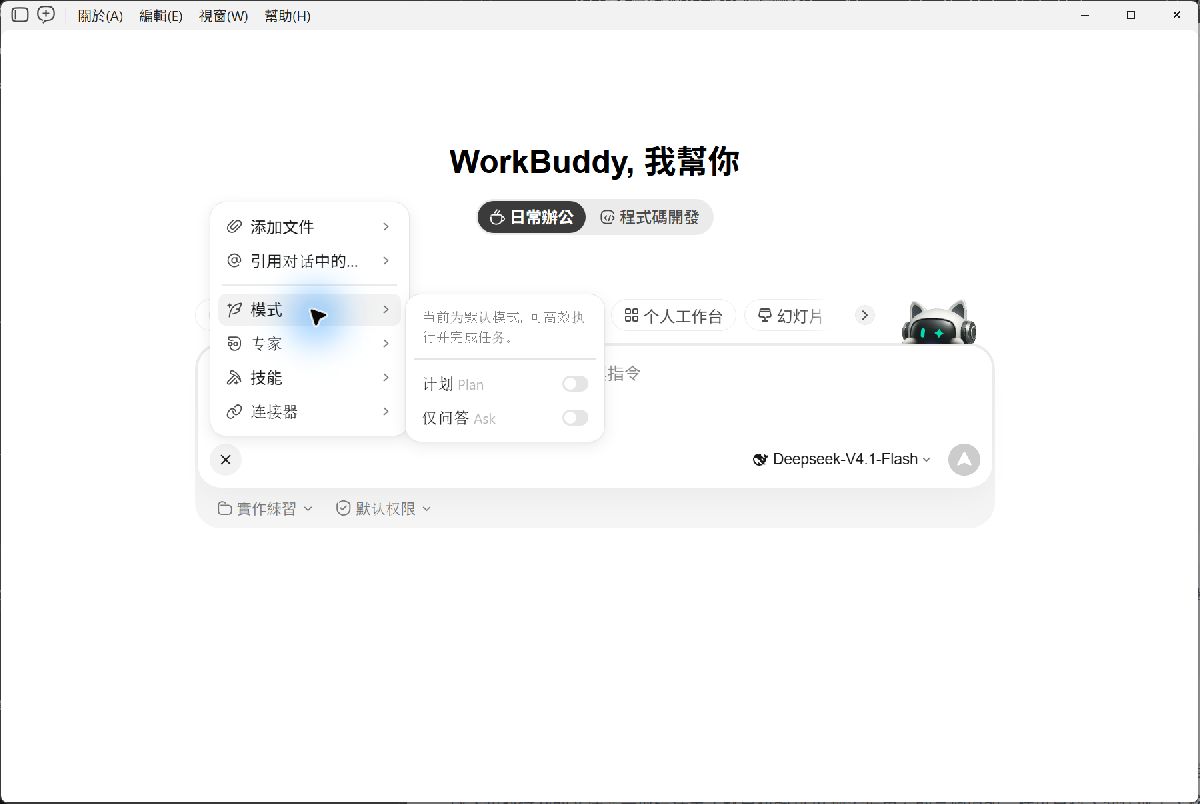Open the 實作練習 folder dropdown
The width and height of the screenshot is (1200, 804).
(x=265, y=508)
